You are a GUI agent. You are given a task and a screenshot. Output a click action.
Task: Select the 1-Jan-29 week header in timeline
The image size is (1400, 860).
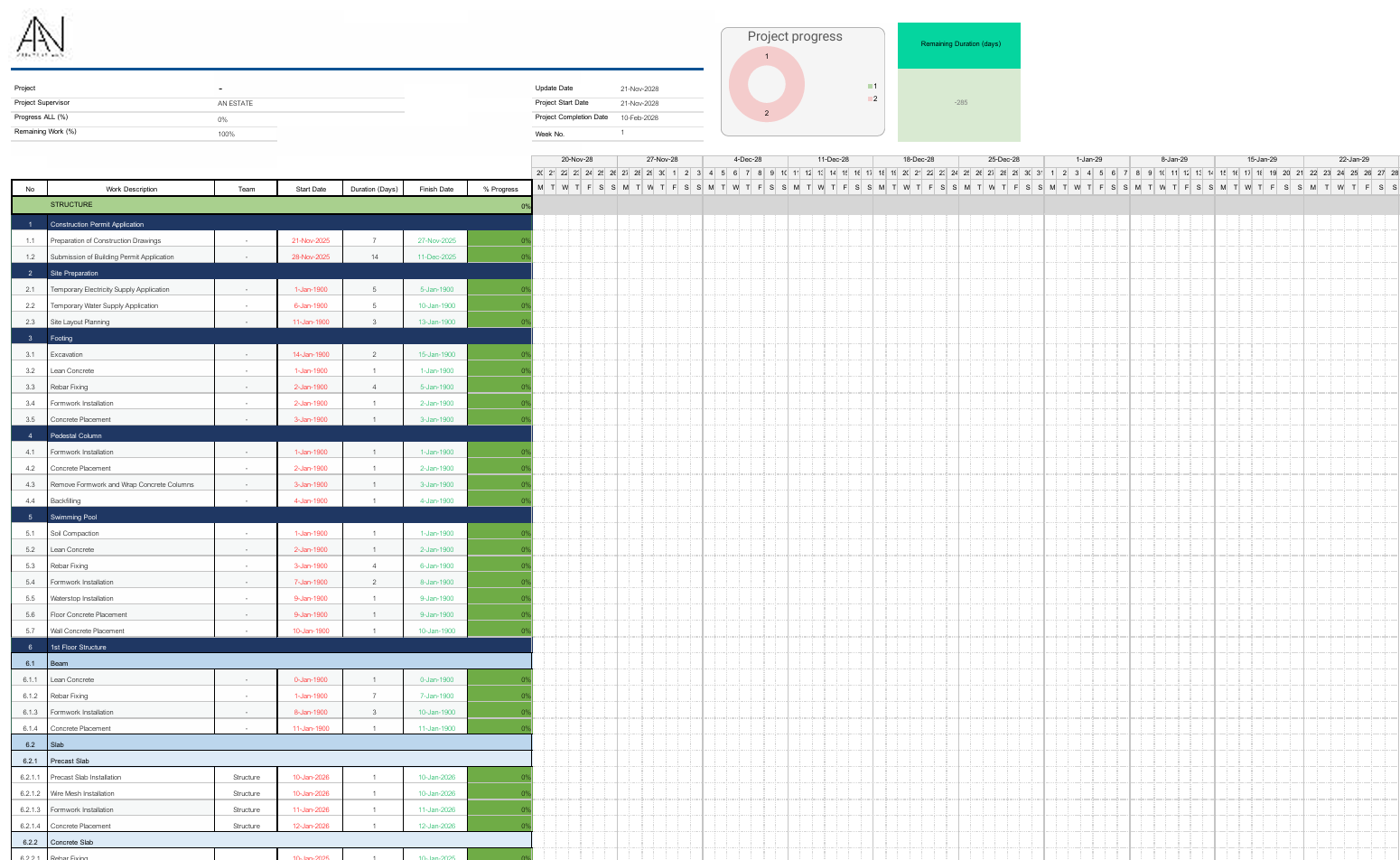pyautogui.click(x=1088, y=159)
